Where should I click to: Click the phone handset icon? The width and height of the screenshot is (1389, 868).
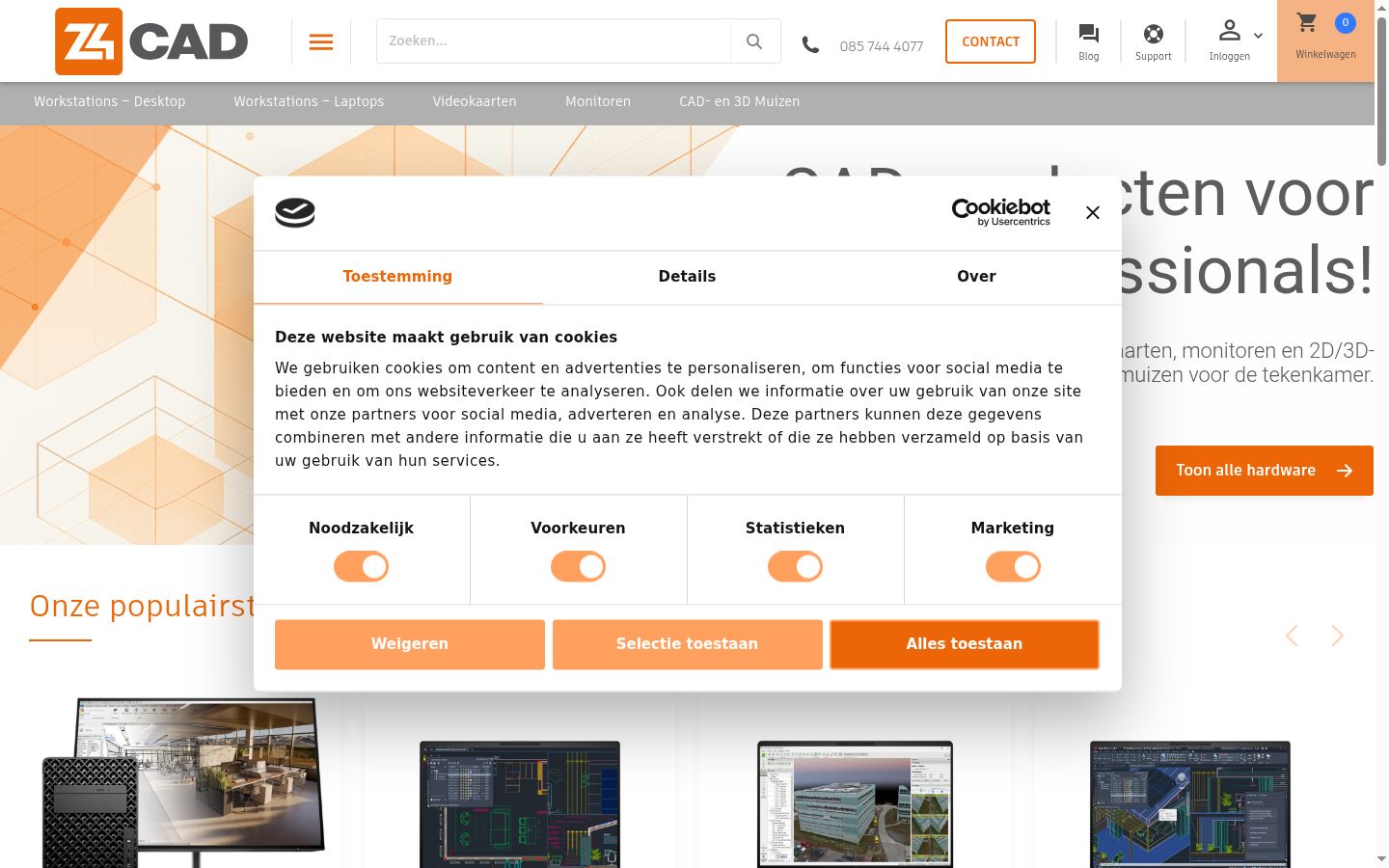tap(810, 44)
